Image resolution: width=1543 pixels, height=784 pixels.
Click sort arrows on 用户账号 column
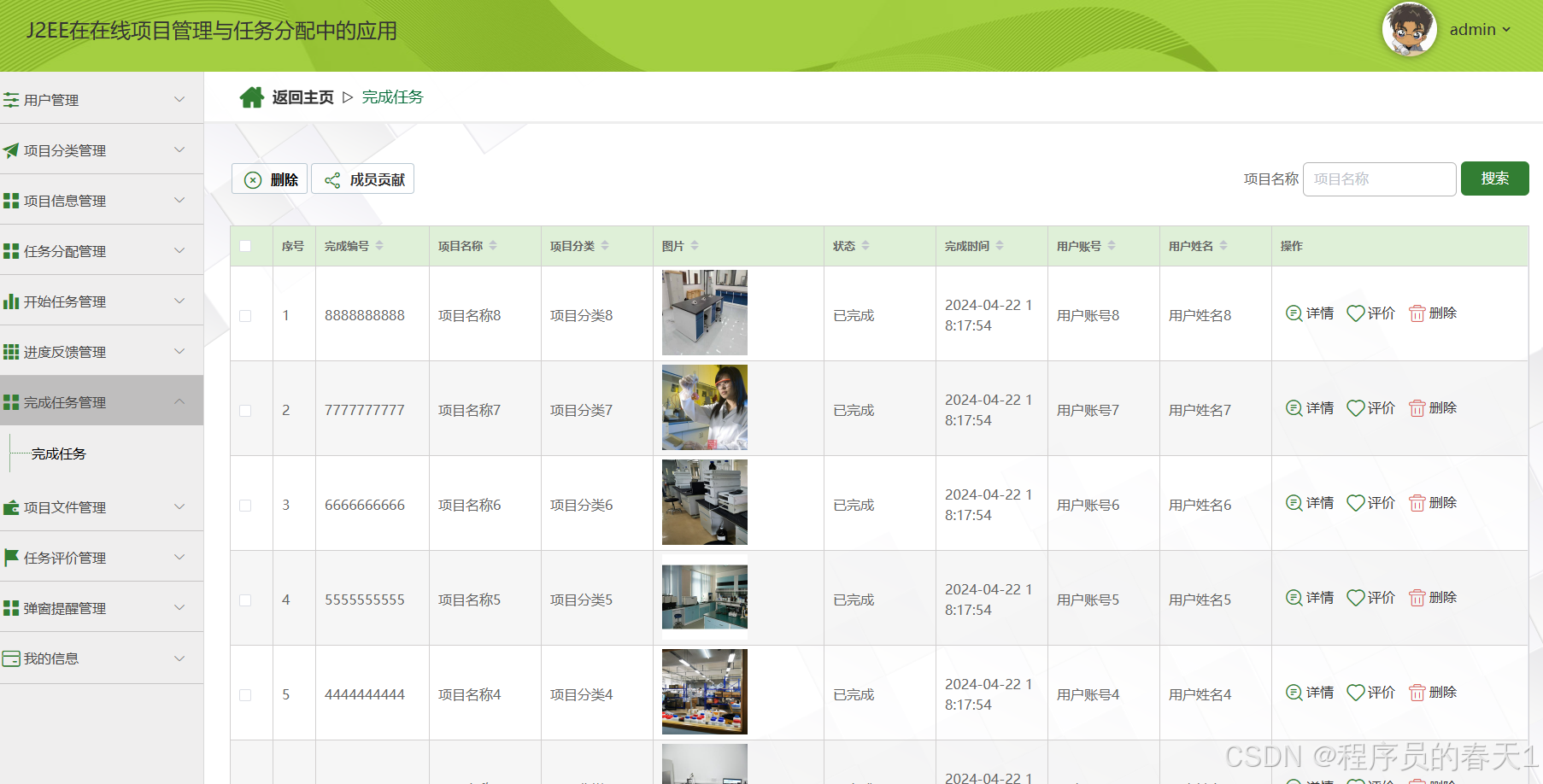pos(1112,246)
